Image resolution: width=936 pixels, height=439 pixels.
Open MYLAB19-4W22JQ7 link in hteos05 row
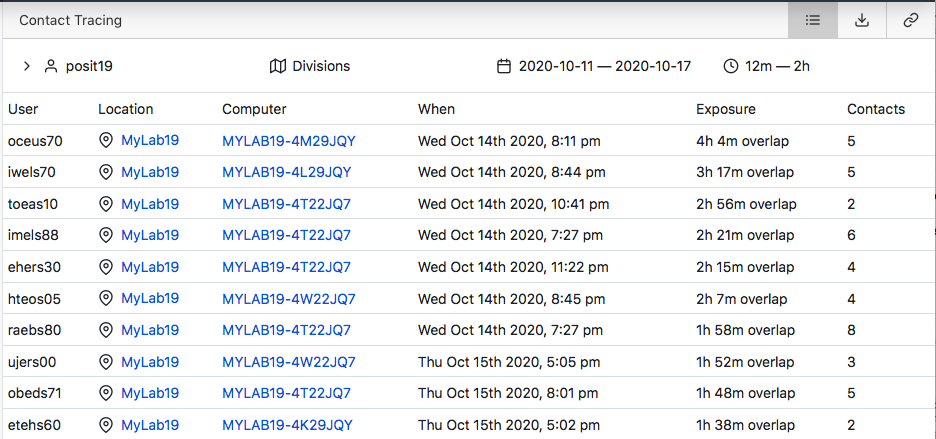click(289, 299)
